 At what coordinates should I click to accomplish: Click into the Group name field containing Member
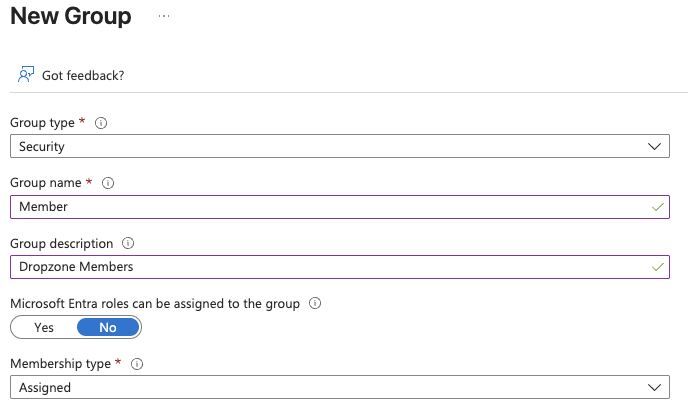pyautogui.click(x=340, y=207)
